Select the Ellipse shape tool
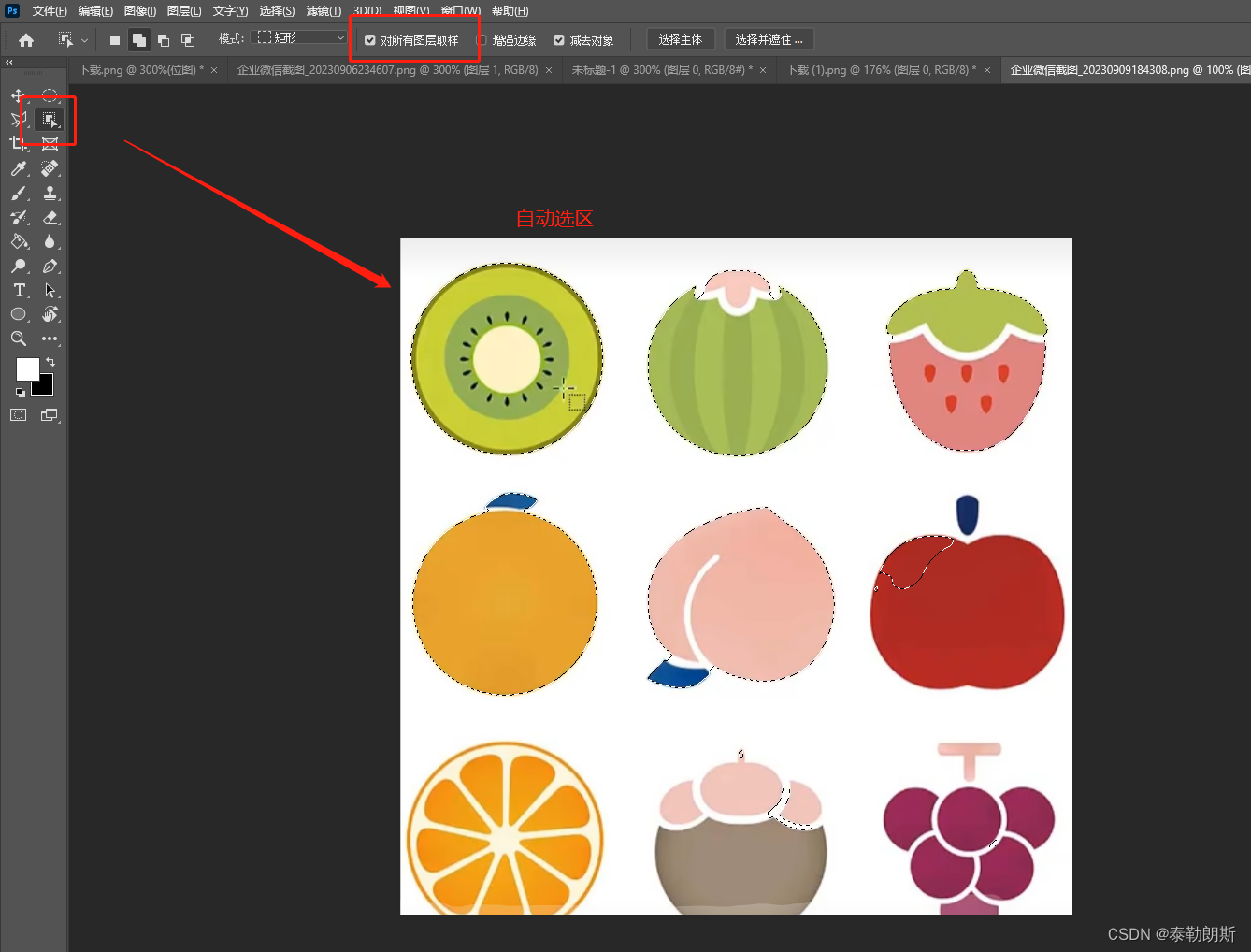 pos(18,314)
